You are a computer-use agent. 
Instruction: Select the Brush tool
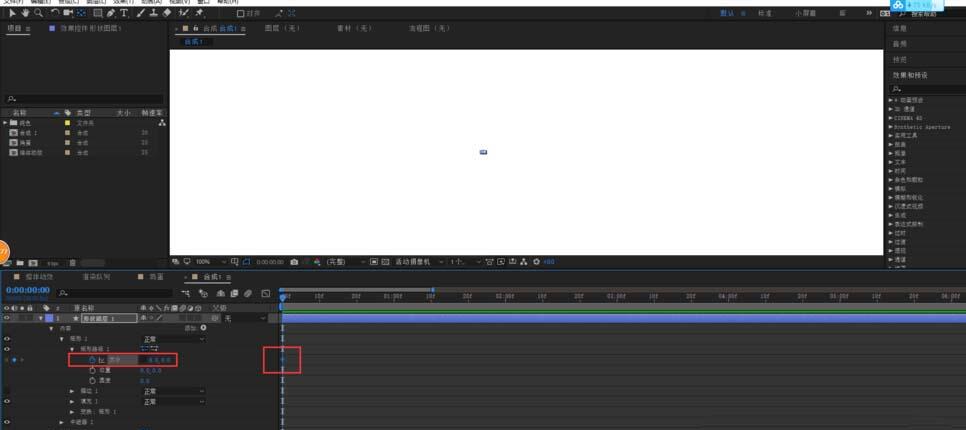(x=140, y=13)
